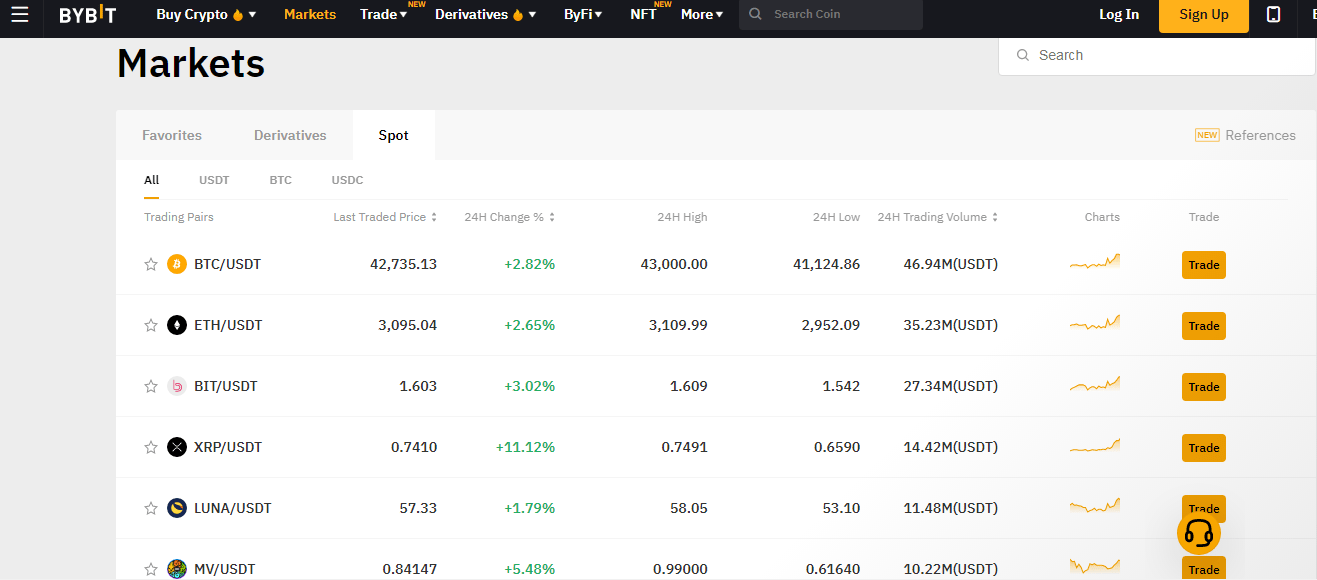Open the BTC/USDT price chart thumbnail
The width and height of the screenshot is (1317, 580).
[x=1095, y=262]
